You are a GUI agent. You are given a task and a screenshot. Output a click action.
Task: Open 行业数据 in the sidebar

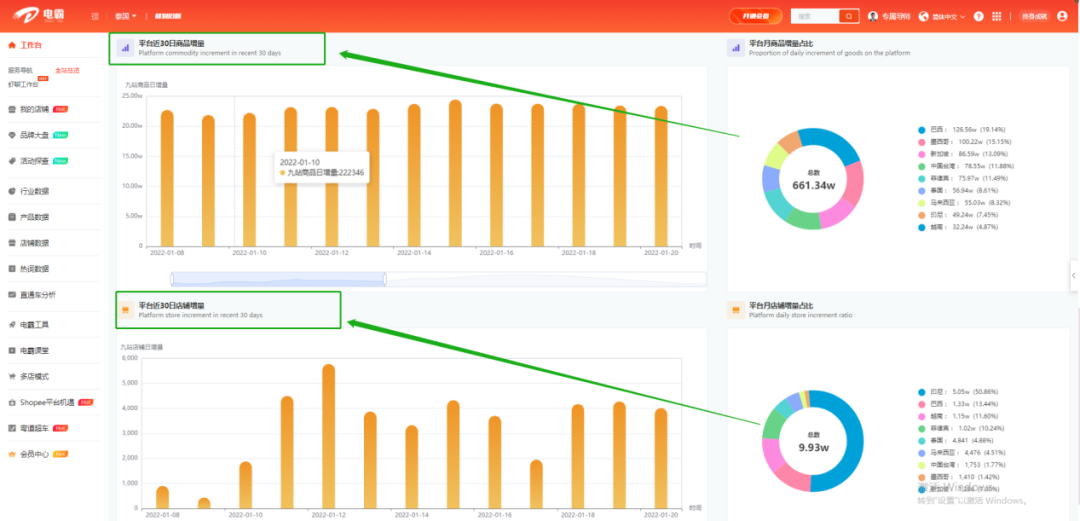(x=34, y=191)
